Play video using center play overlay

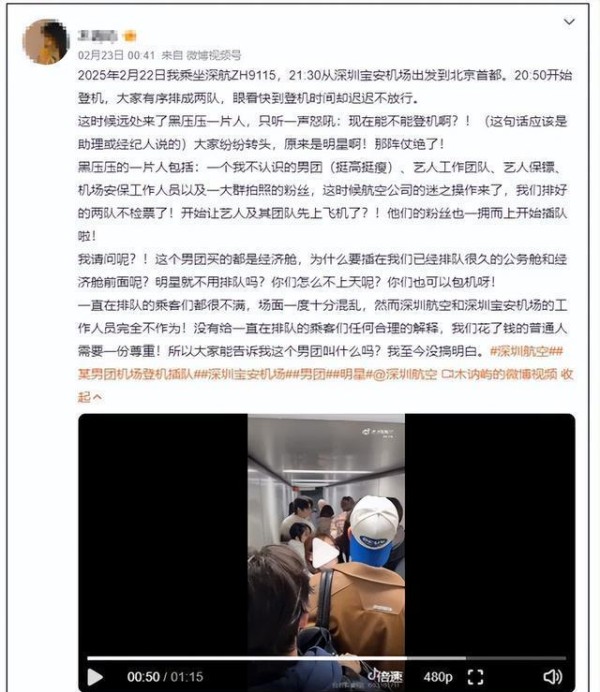pyautogui.click(x=326, y=553)
